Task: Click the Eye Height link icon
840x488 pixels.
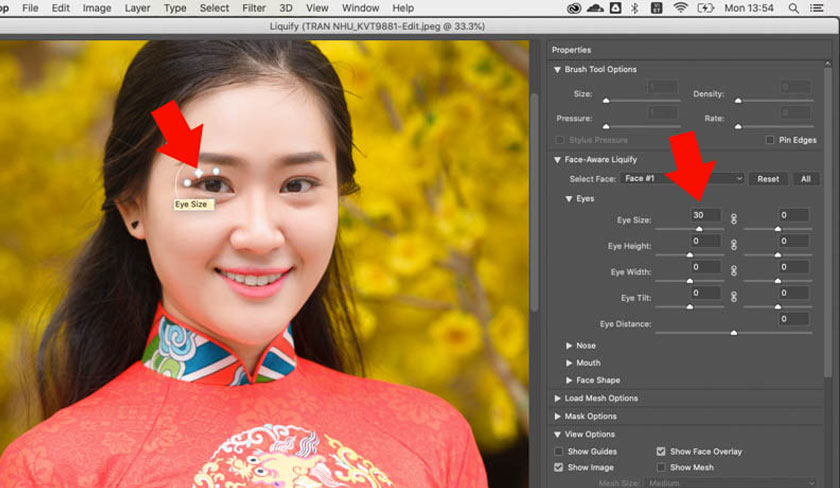Action: [733, 245]
